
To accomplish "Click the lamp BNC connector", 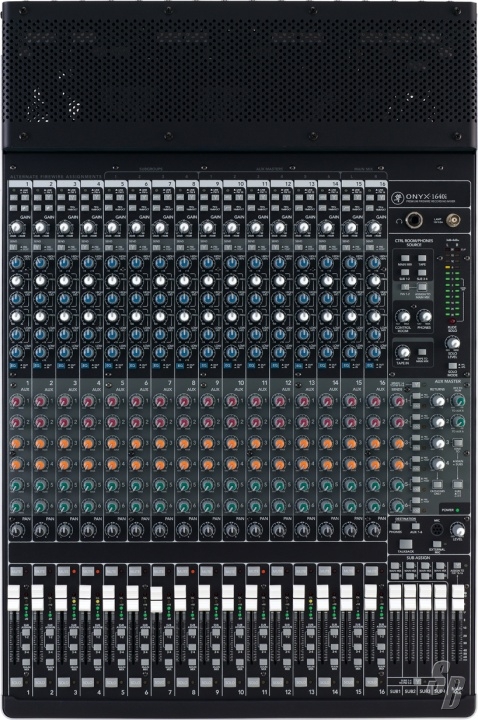I will (x=454, y=221).
